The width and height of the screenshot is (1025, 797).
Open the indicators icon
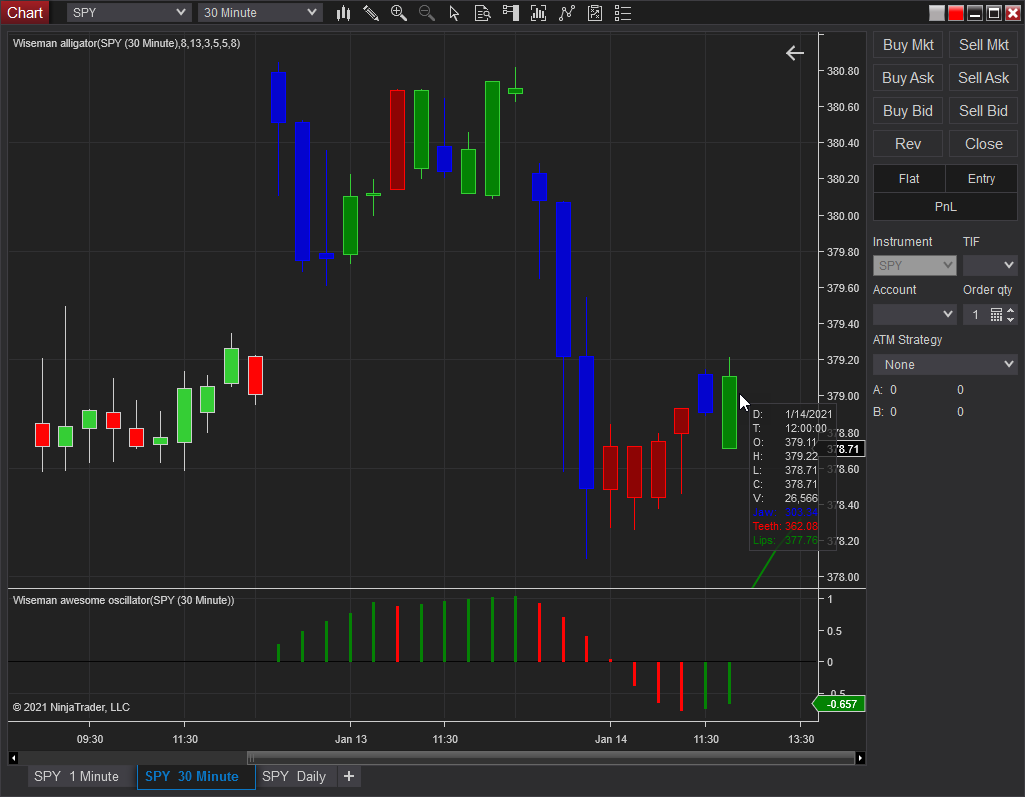pos(567,12)
